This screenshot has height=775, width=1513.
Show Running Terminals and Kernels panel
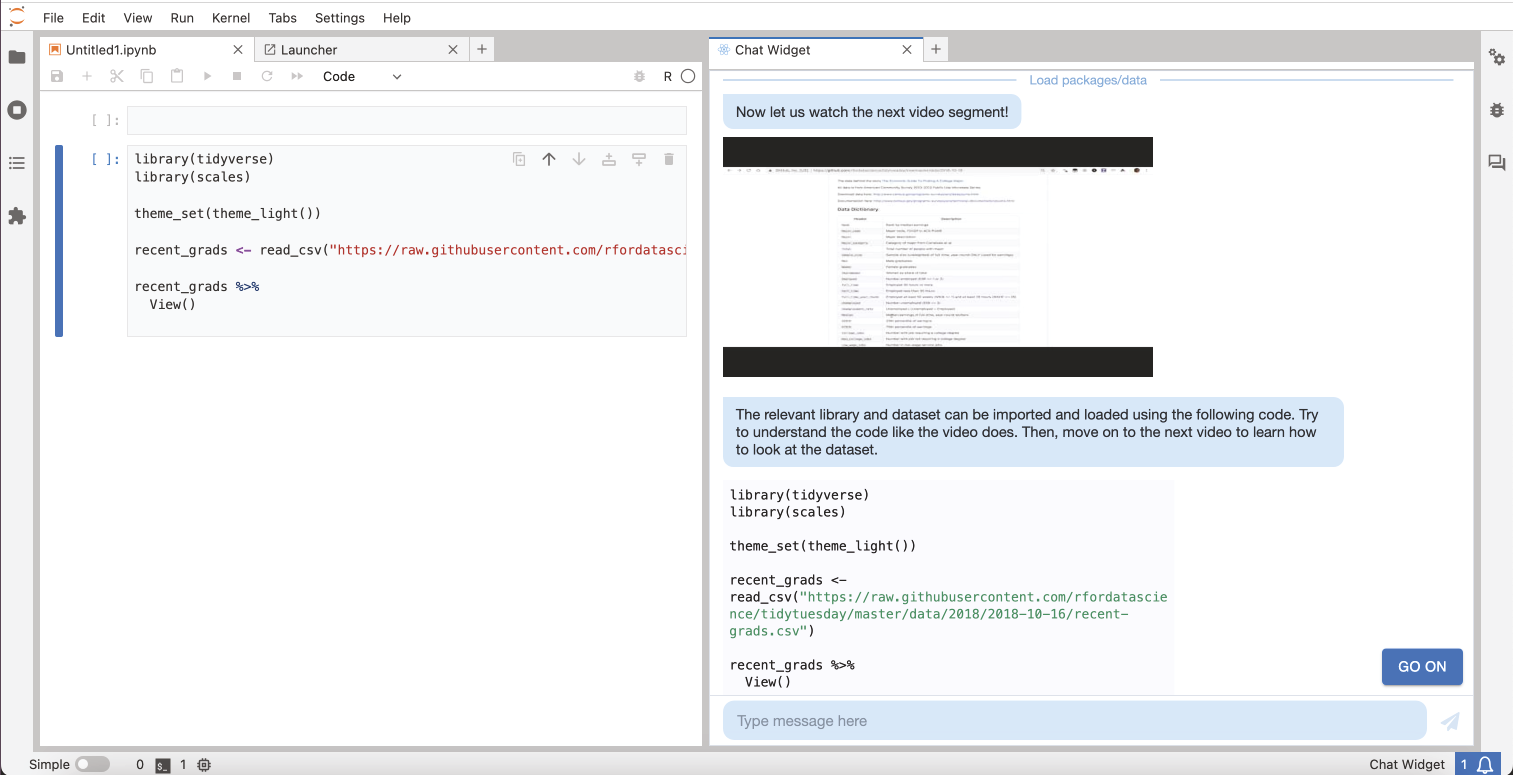[17, 110]
